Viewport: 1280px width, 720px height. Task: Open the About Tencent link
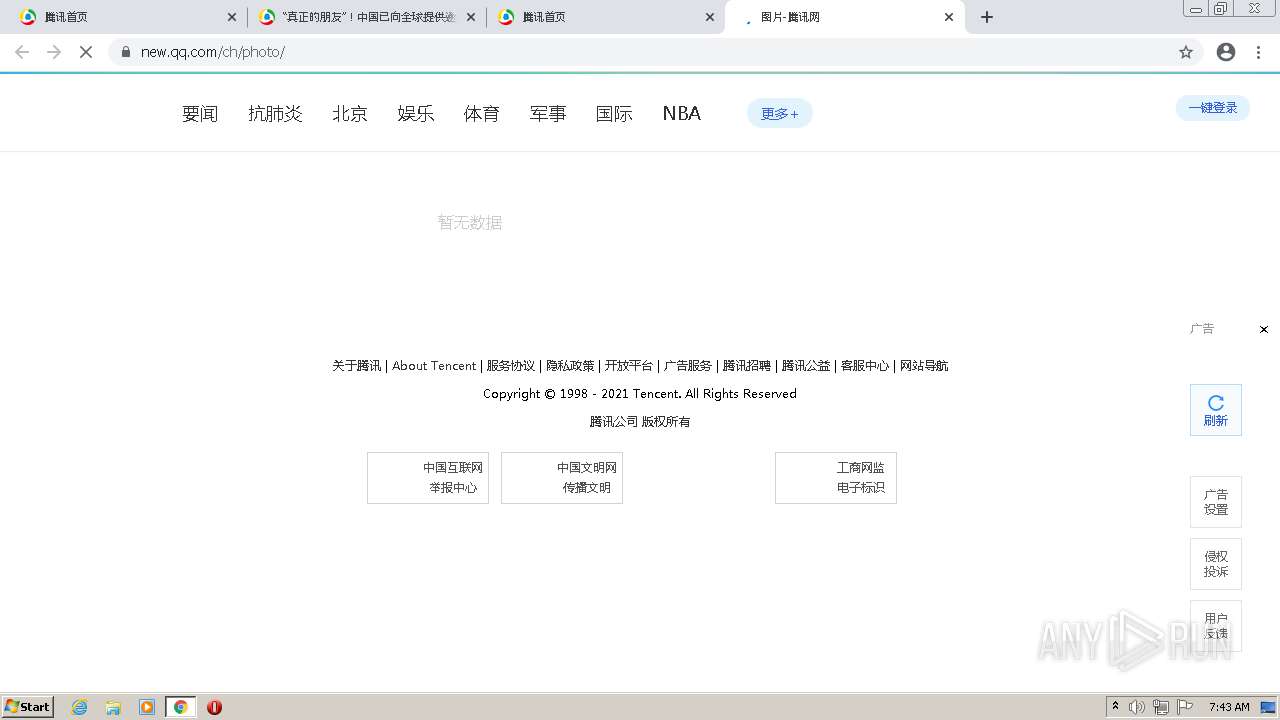[434, 366]
